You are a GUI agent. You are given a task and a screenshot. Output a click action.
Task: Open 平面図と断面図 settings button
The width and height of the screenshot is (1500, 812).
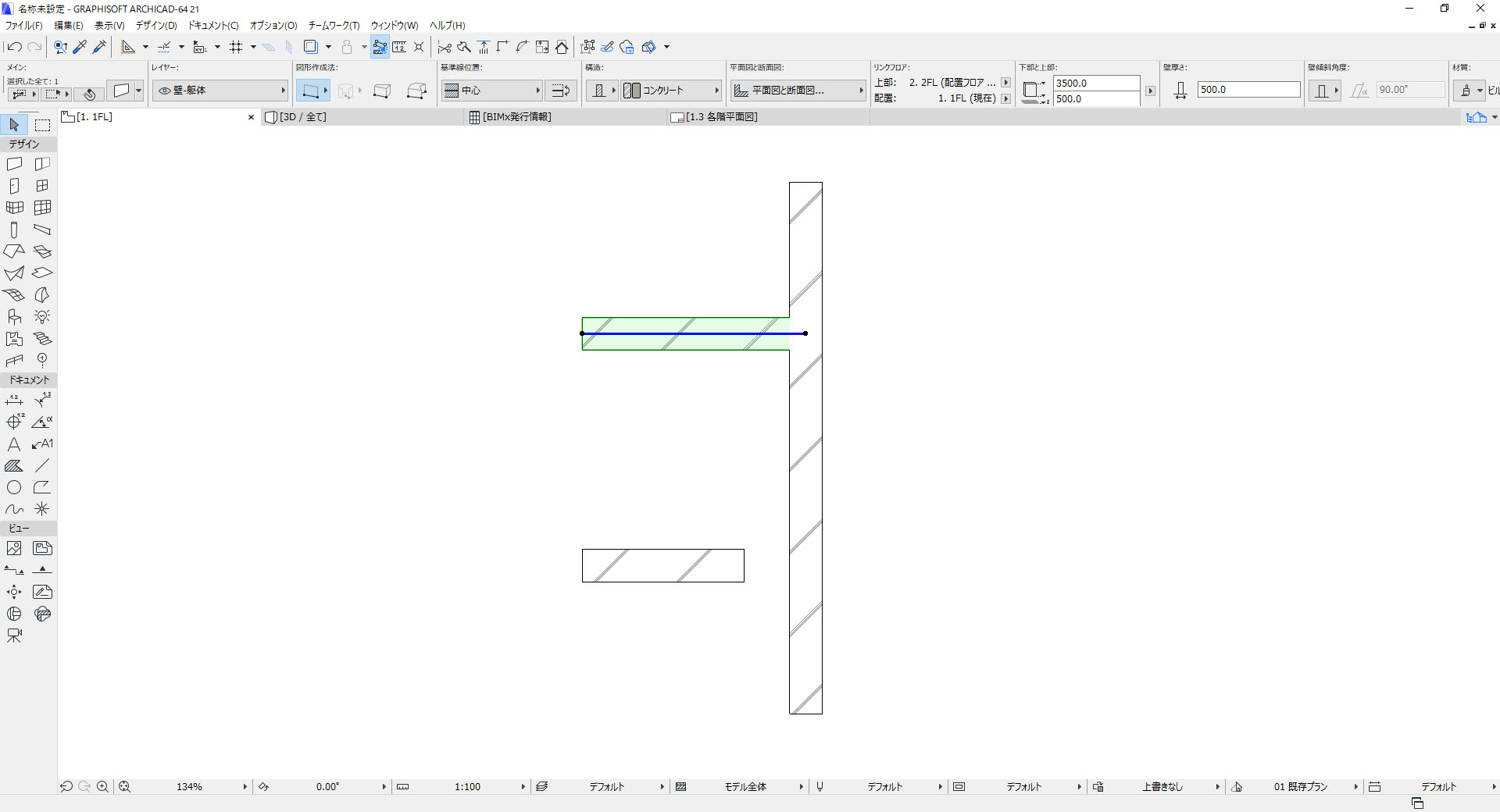click(x=798, y=91)
